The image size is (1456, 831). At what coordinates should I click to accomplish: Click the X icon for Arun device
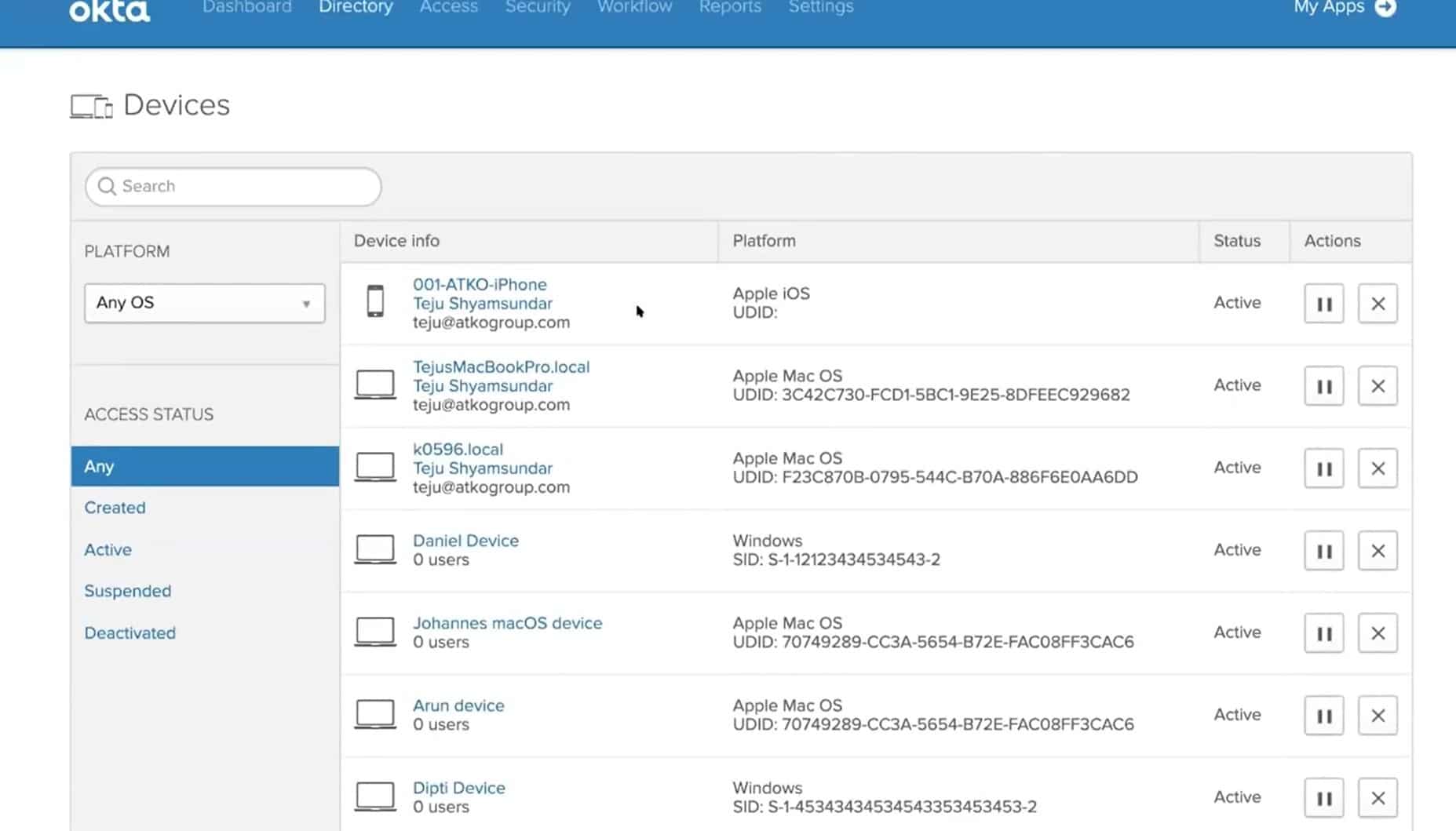click(x=1378, y=716)
